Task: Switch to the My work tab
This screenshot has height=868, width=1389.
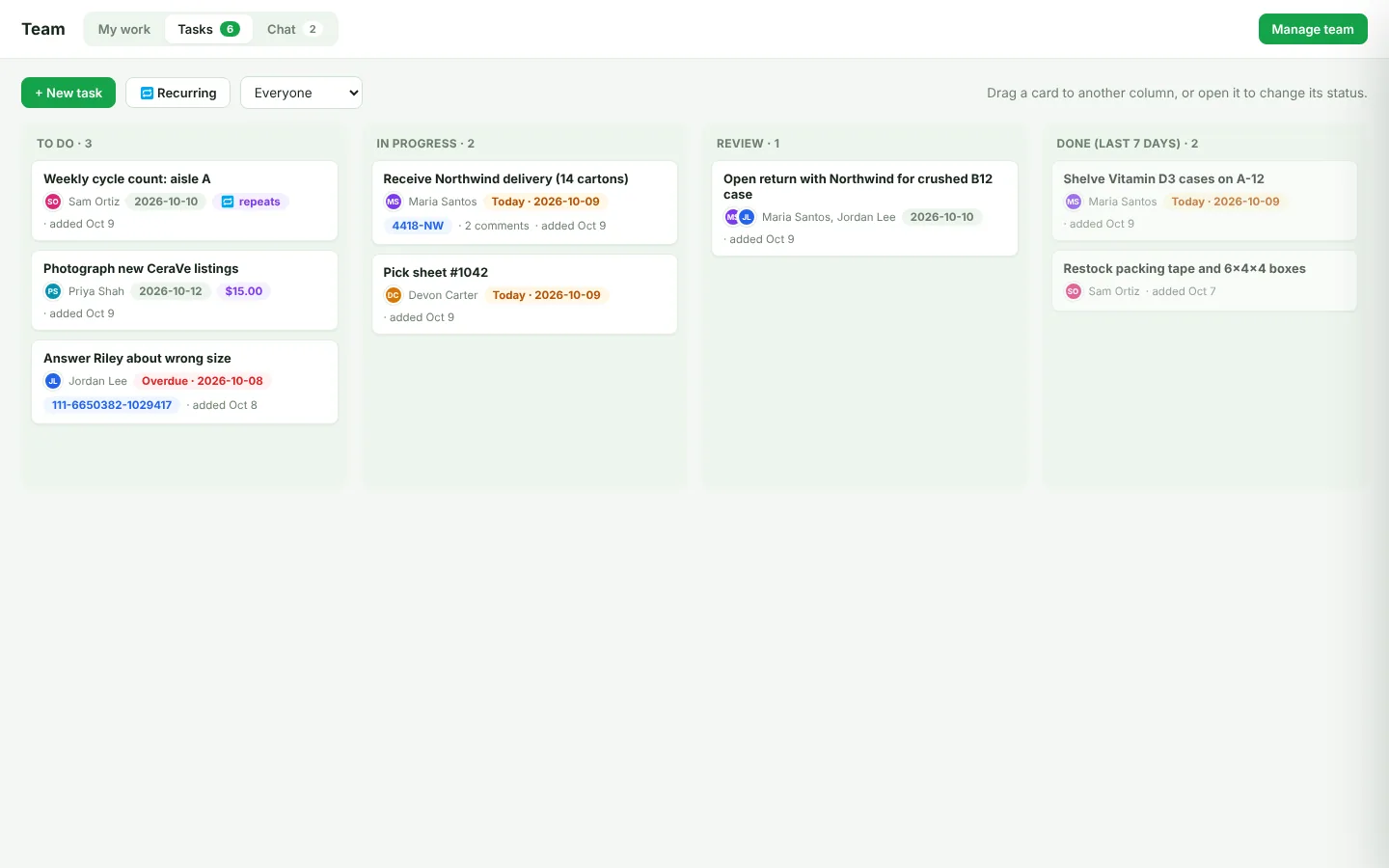Action: click(x=124, y=29)
